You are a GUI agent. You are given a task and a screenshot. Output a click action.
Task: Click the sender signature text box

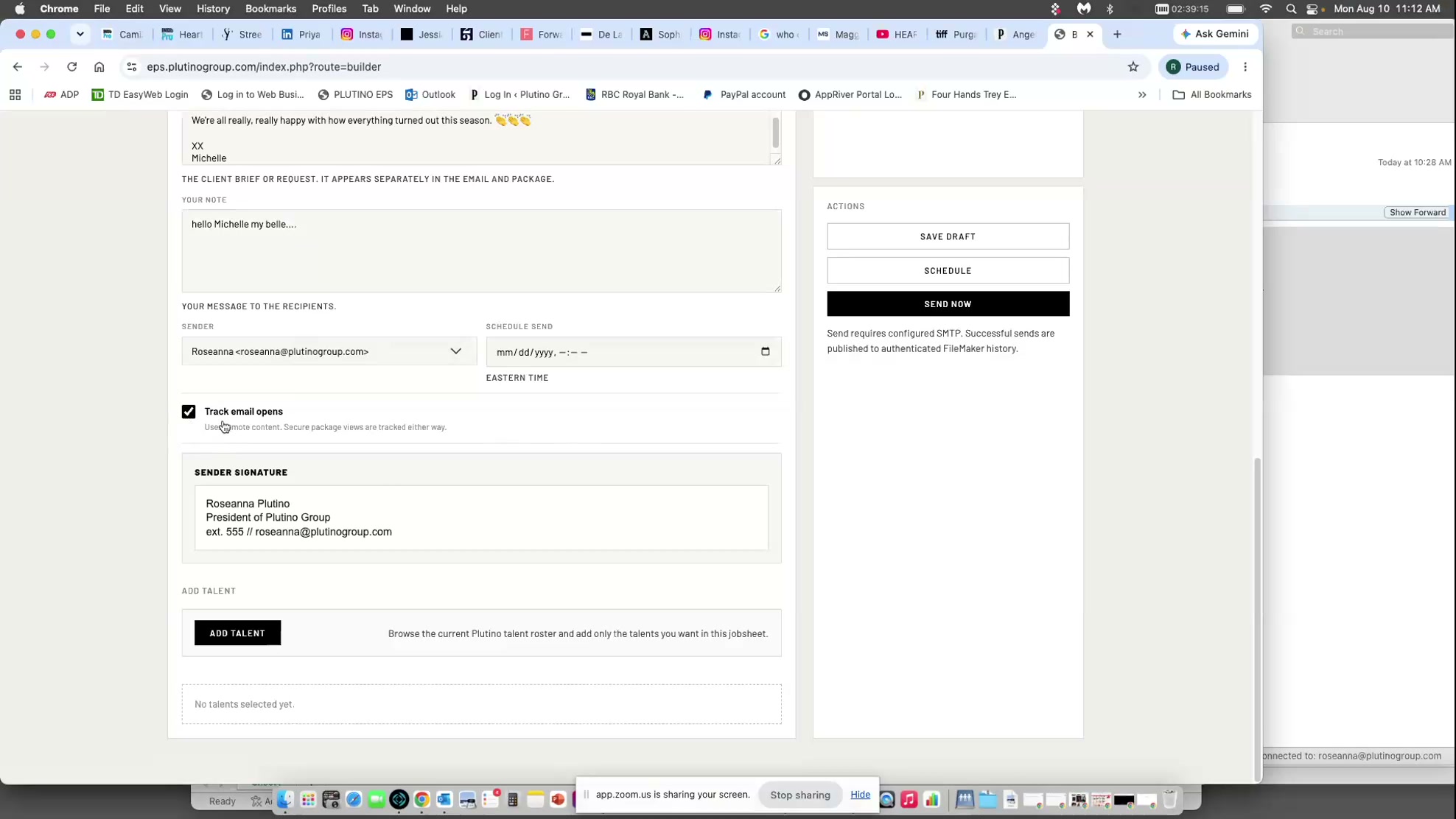481,518
